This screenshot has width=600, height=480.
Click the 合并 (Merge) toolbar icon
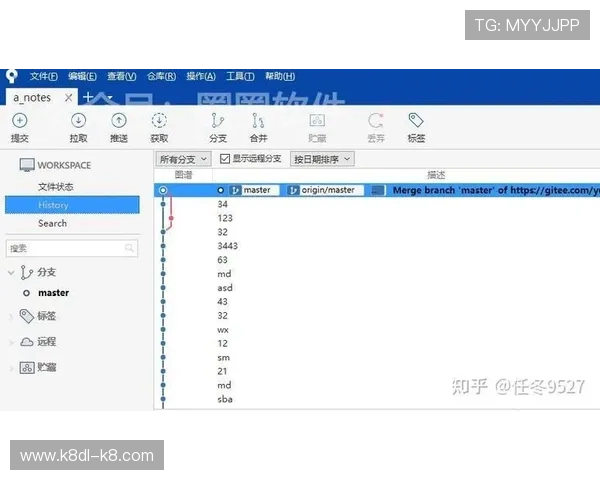click(258, 121)
